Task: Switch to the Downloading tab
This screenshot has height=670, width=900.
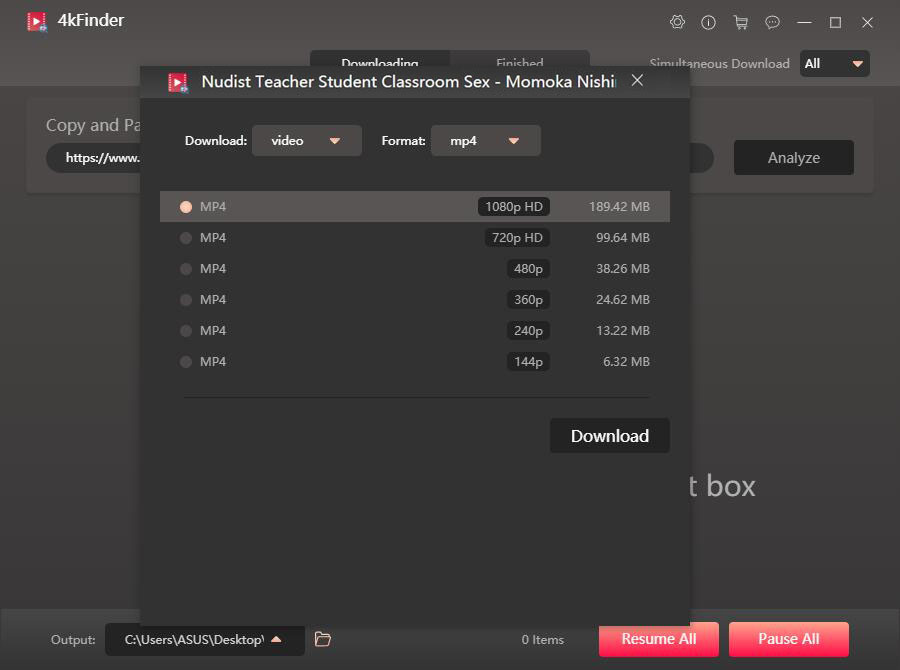Action: click(380, 63)
